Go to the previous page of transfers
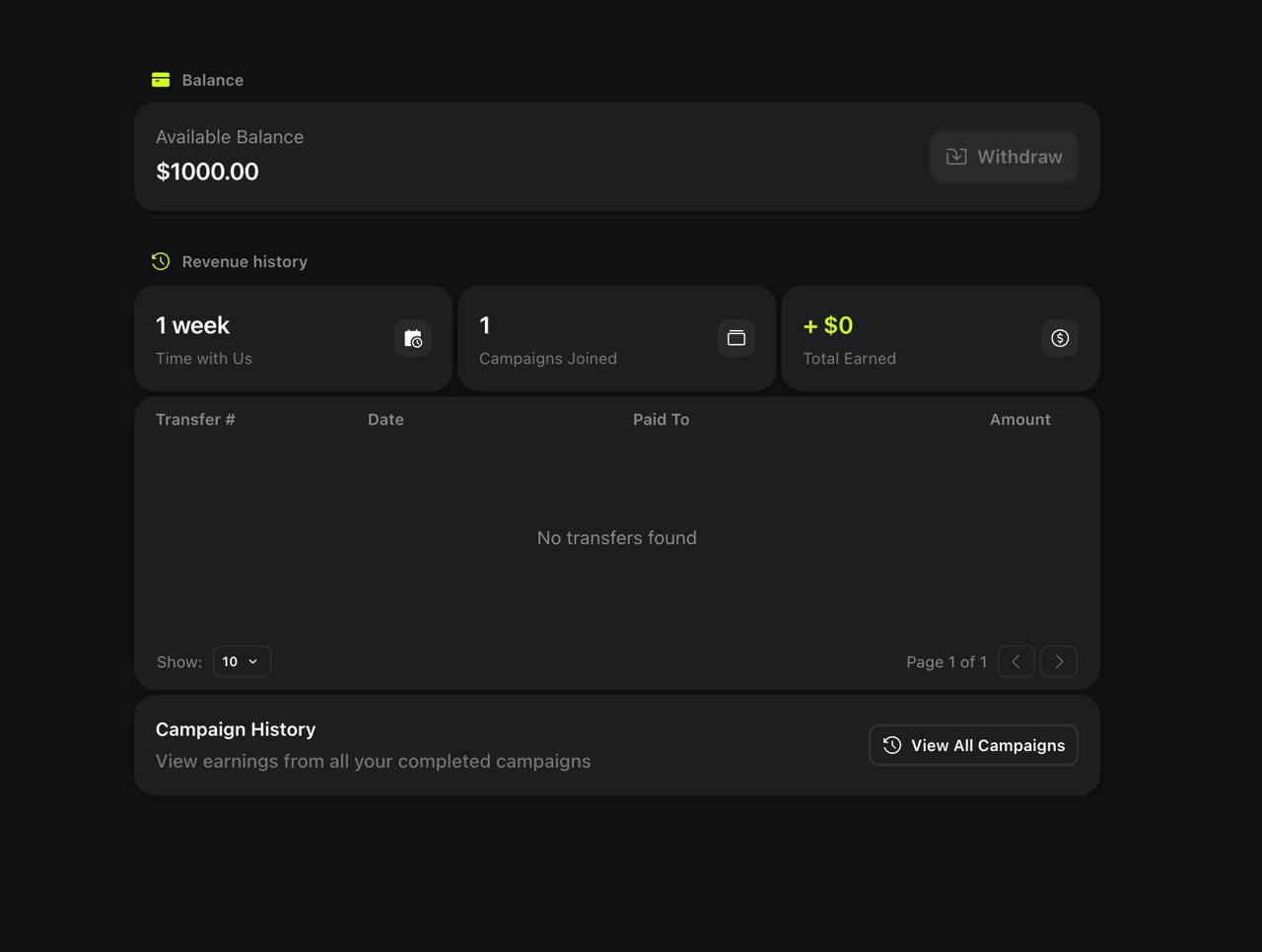 tap(1016, 661)
